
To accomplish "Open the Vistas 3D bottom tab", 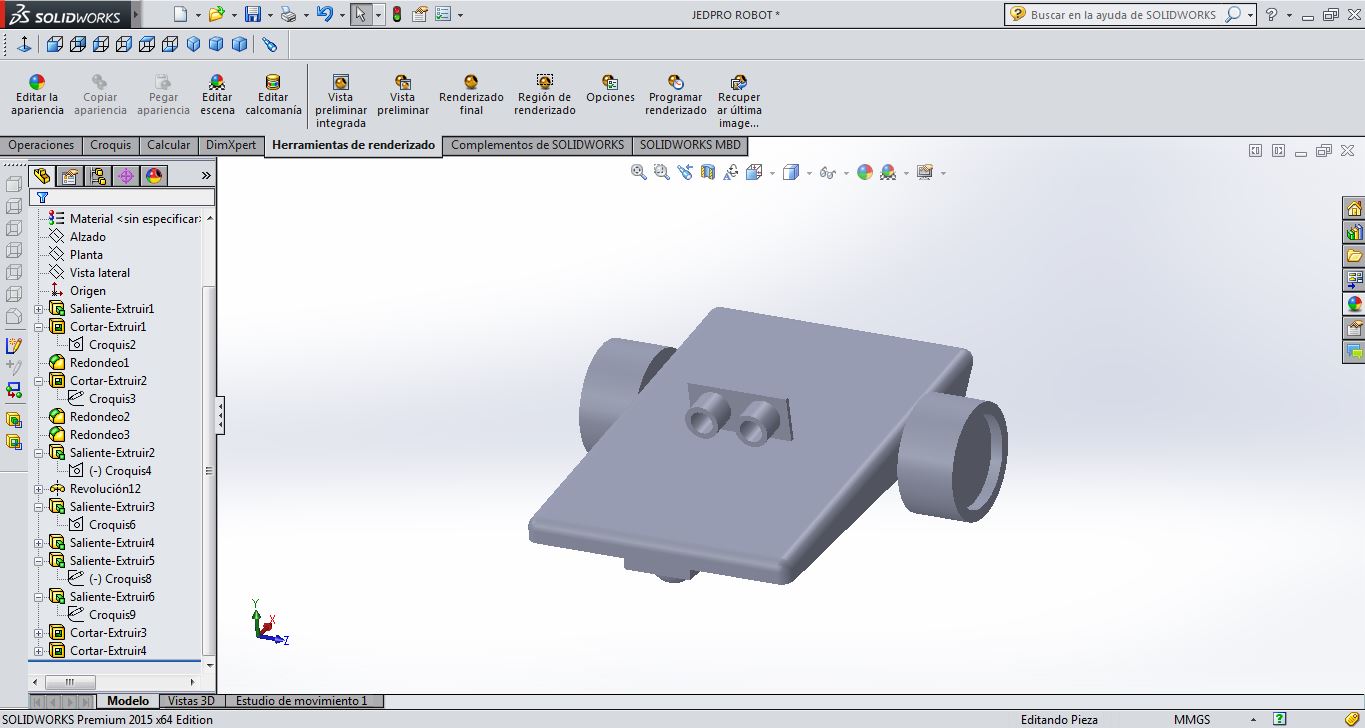I will [x=191, y=701].
